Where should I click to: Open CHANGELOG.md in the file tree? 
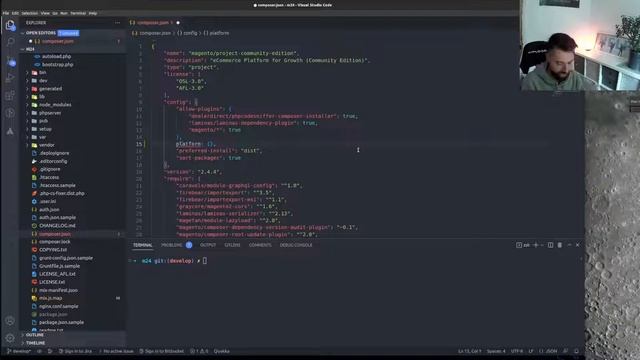point(57,226)
